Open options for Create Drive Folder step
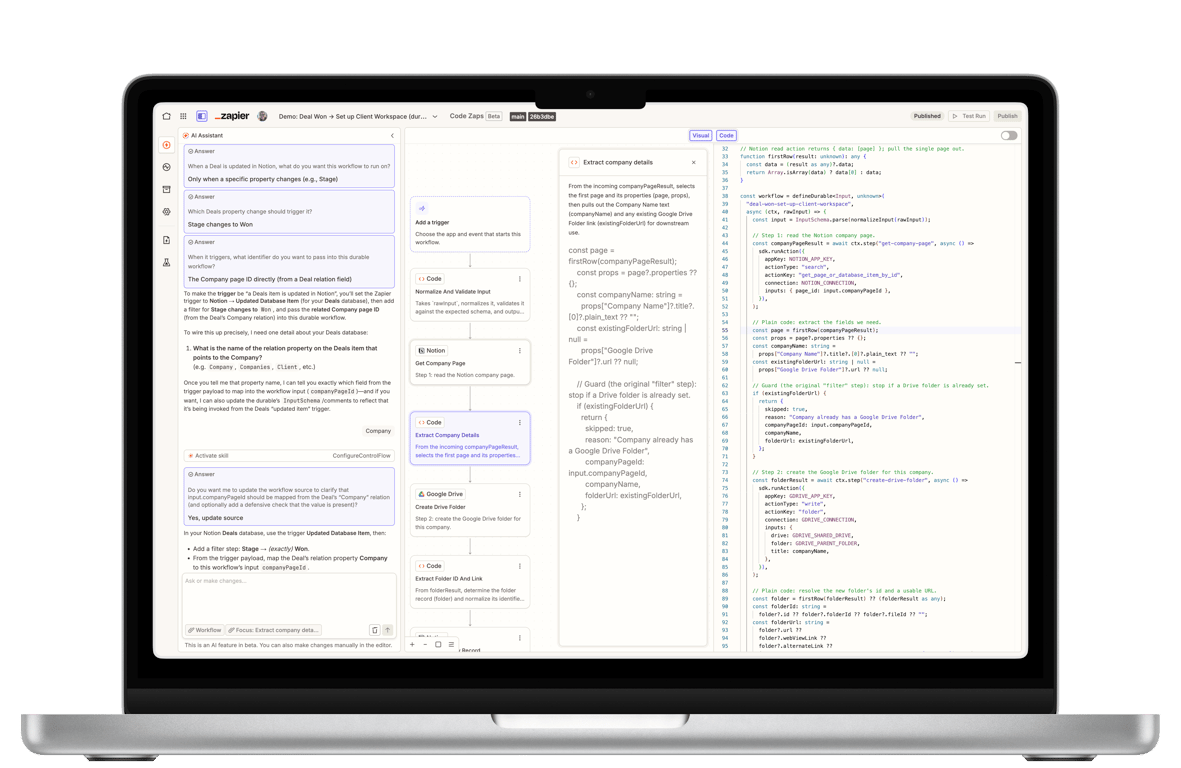Image resolution: width=1181 pixels, height=768 pixels. 520,494
